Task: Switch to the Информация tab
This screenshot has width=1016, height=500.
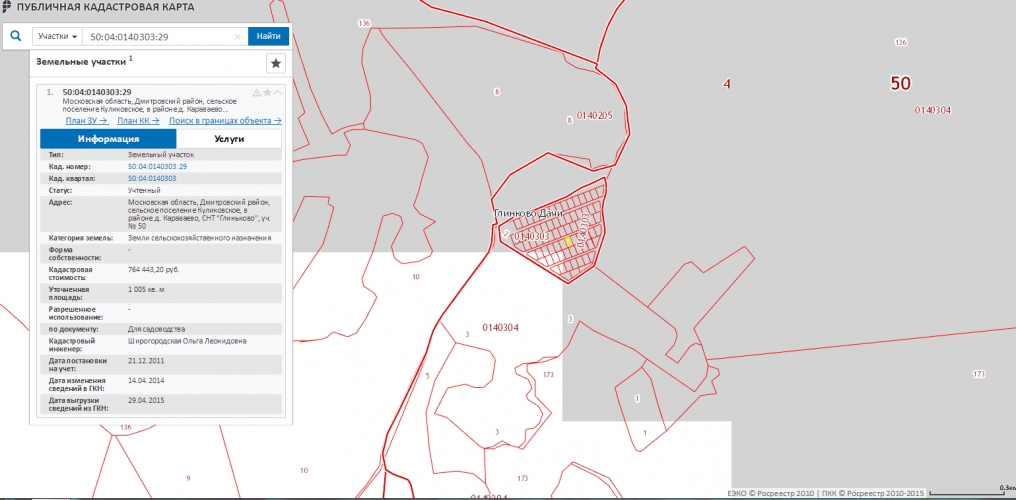Action: coord(108,139)
